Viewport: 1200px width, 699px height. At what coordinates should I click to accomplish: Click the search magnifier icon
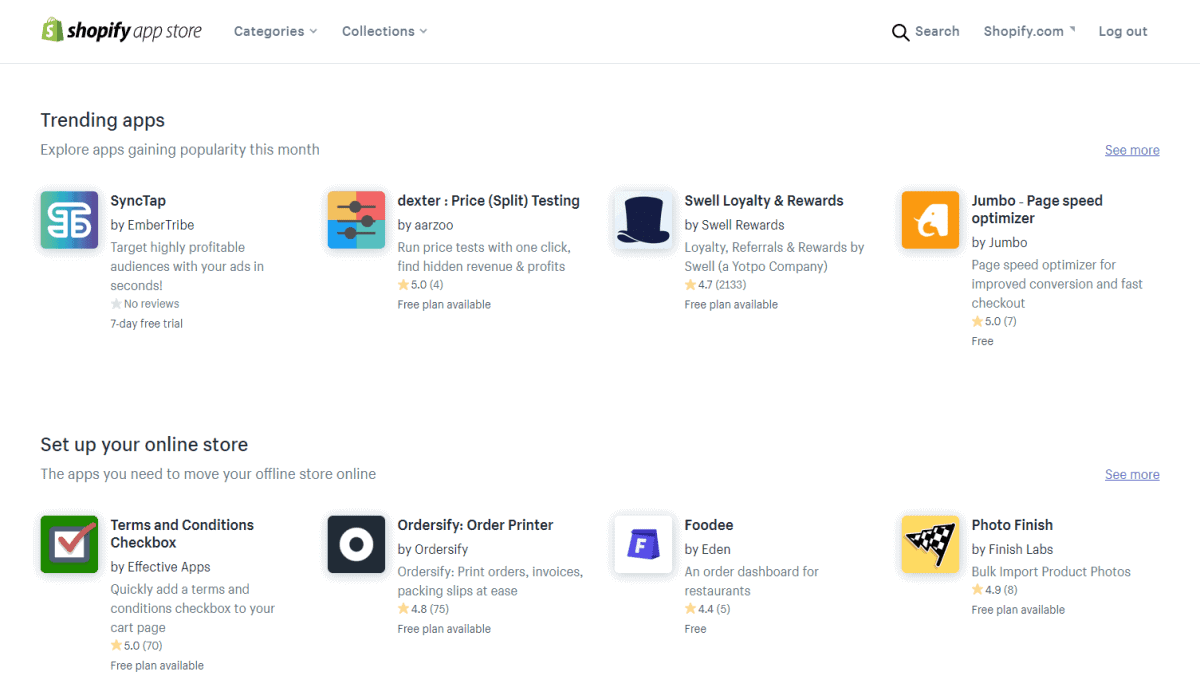coord(900,32)
